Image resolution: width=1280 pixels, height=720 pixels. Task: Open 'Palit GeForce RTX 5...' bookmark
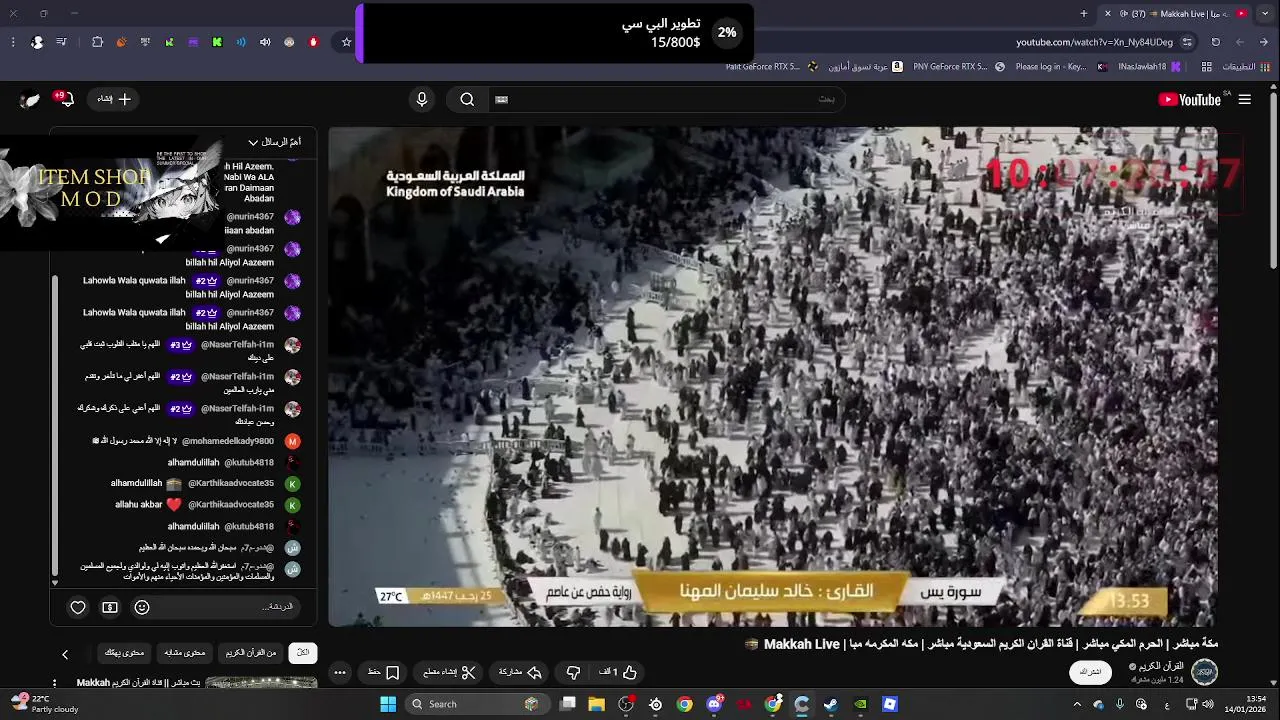click(773, 67)
